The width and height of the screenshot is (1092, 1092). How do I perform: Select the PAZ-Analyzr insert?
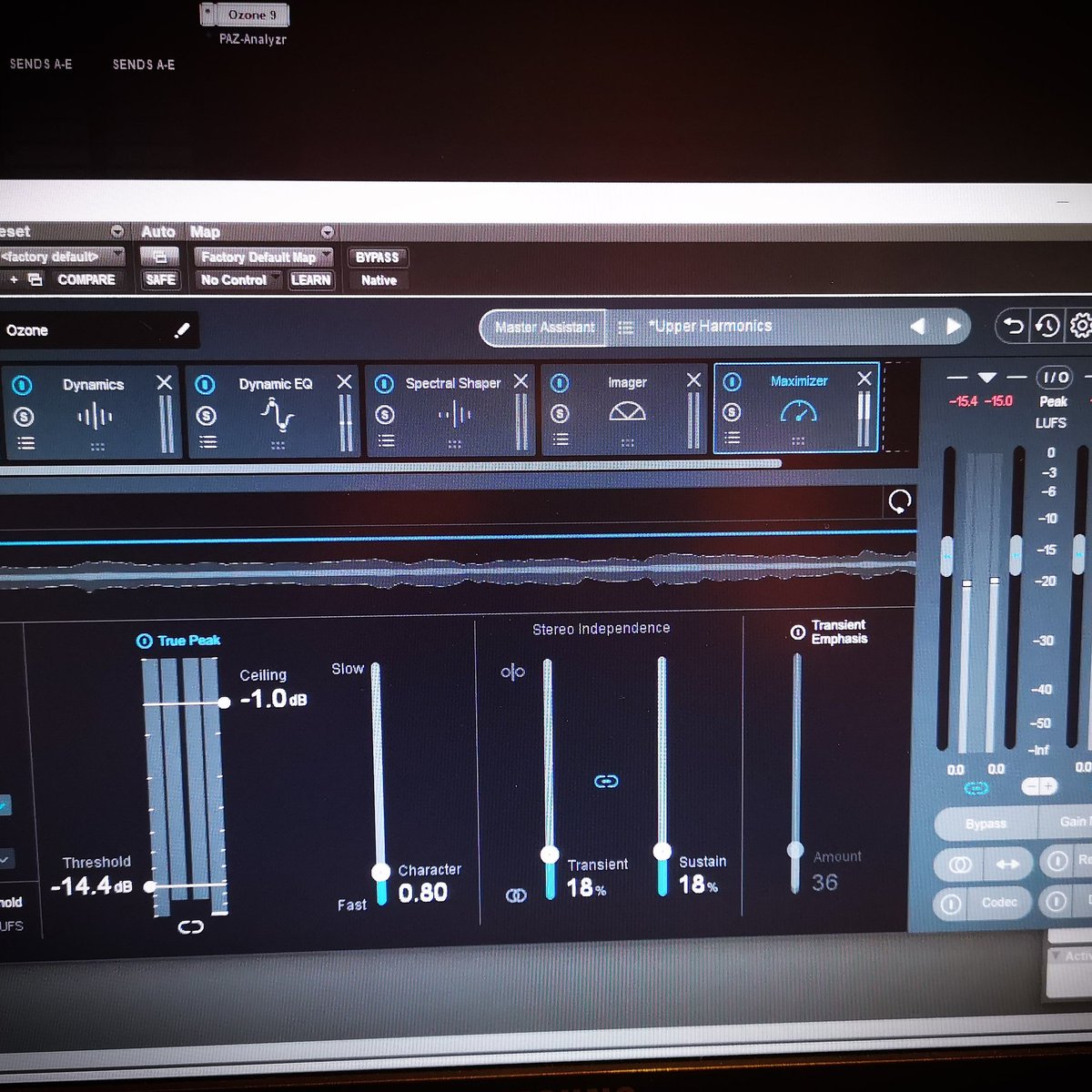[253, 39]
